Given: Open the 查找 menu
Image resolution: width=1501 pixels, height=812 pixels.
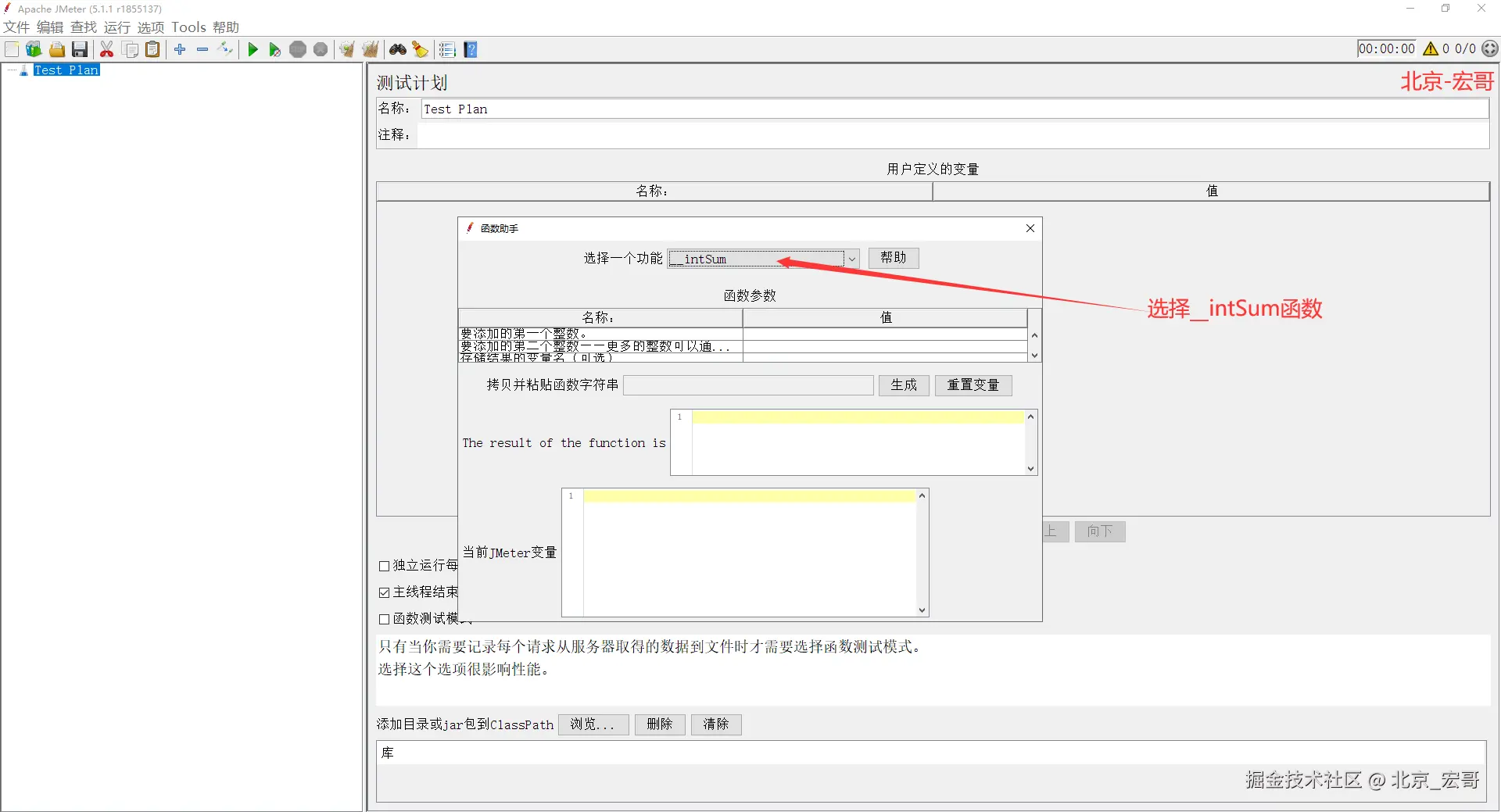Looking at the screenshot, I should coord(84,27).
